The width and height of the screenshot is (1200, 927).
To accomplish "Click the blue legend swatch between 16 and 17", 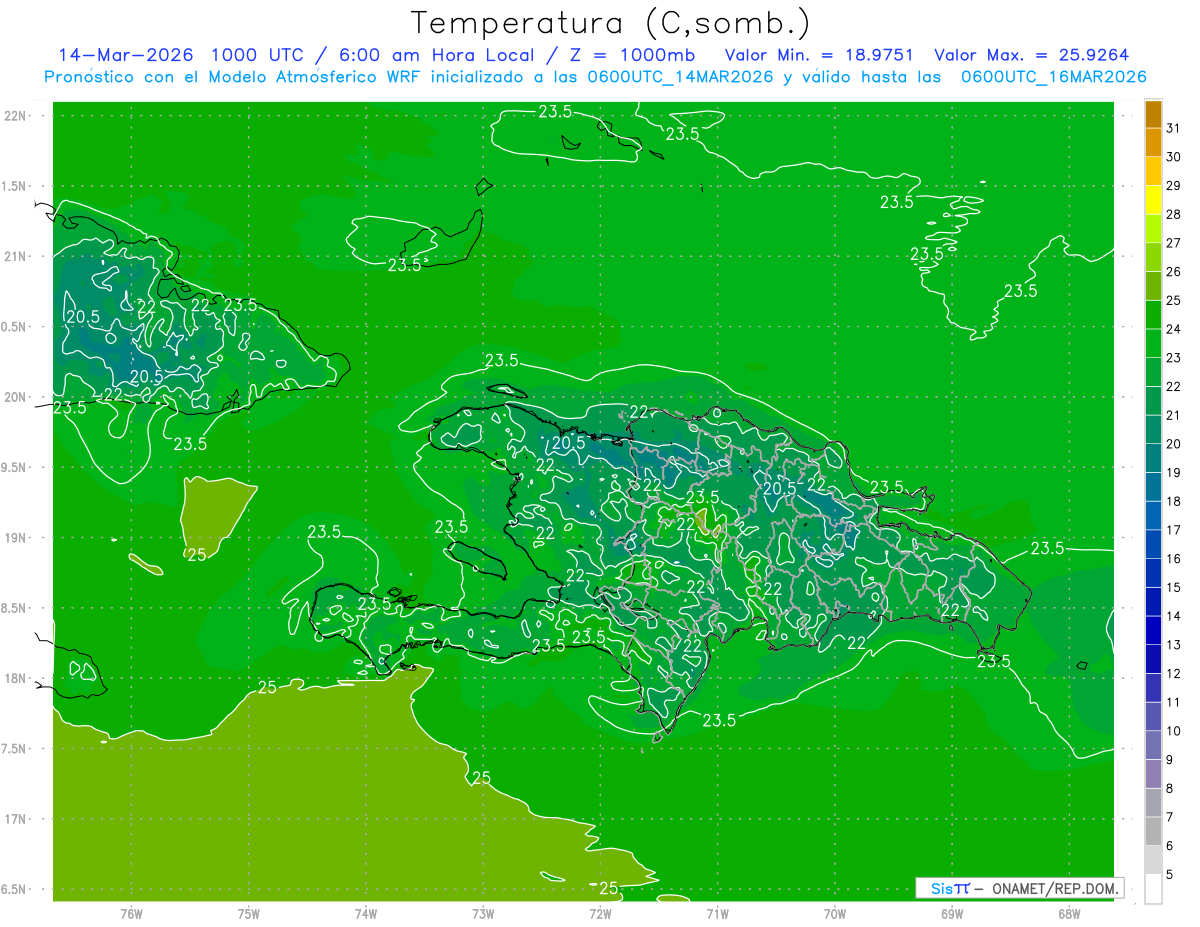I will coord(1153,545).
